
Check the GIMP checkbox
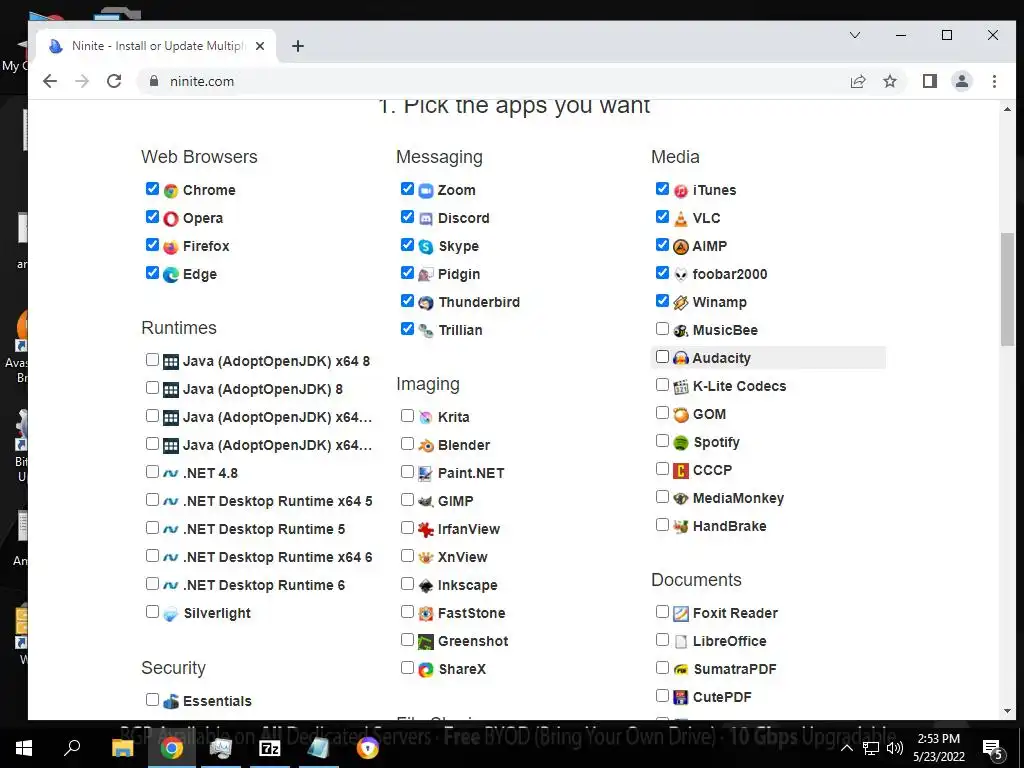tap(407, 500)
